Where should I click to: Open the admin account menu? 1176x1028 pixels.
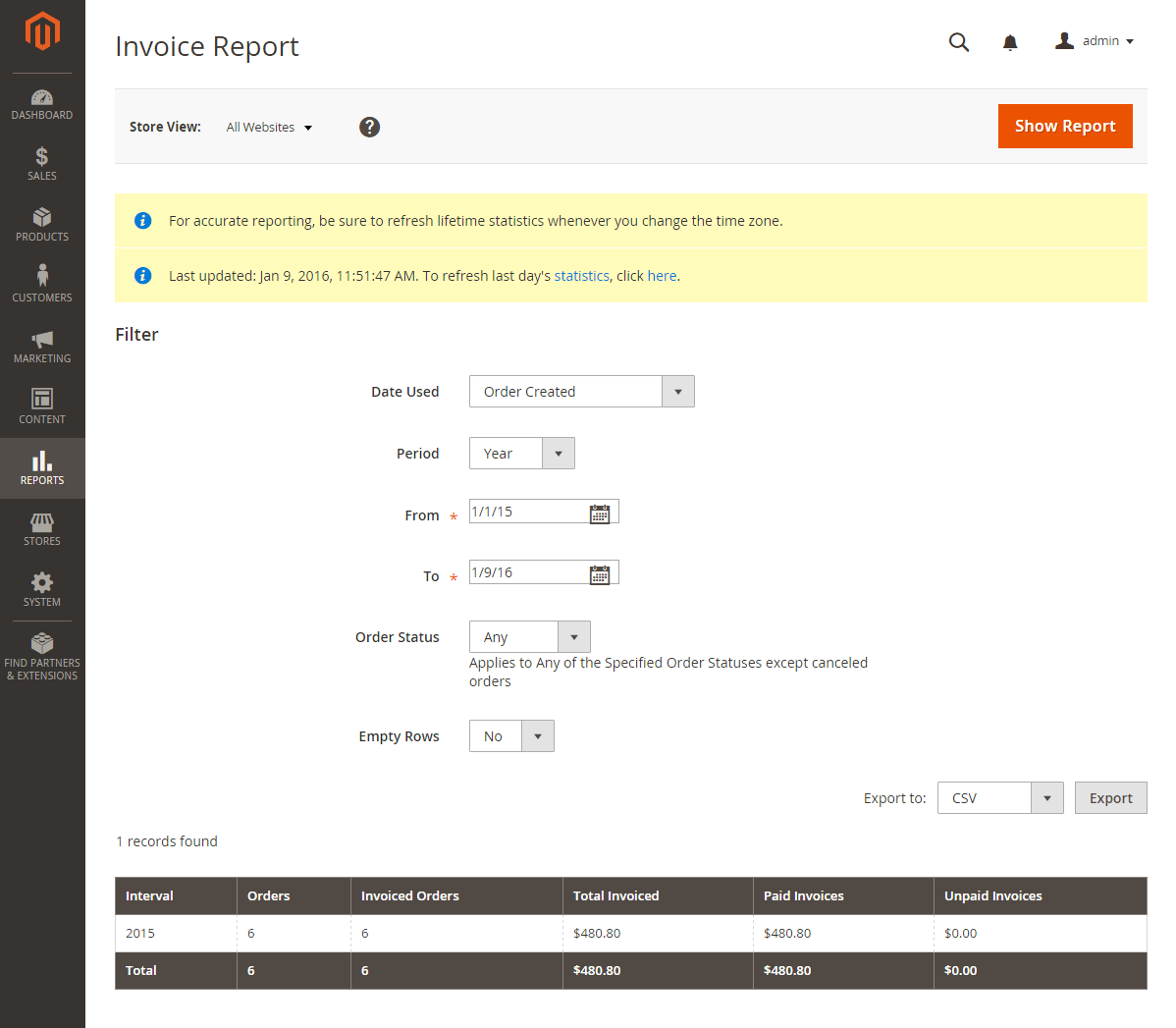(1095, 41)
